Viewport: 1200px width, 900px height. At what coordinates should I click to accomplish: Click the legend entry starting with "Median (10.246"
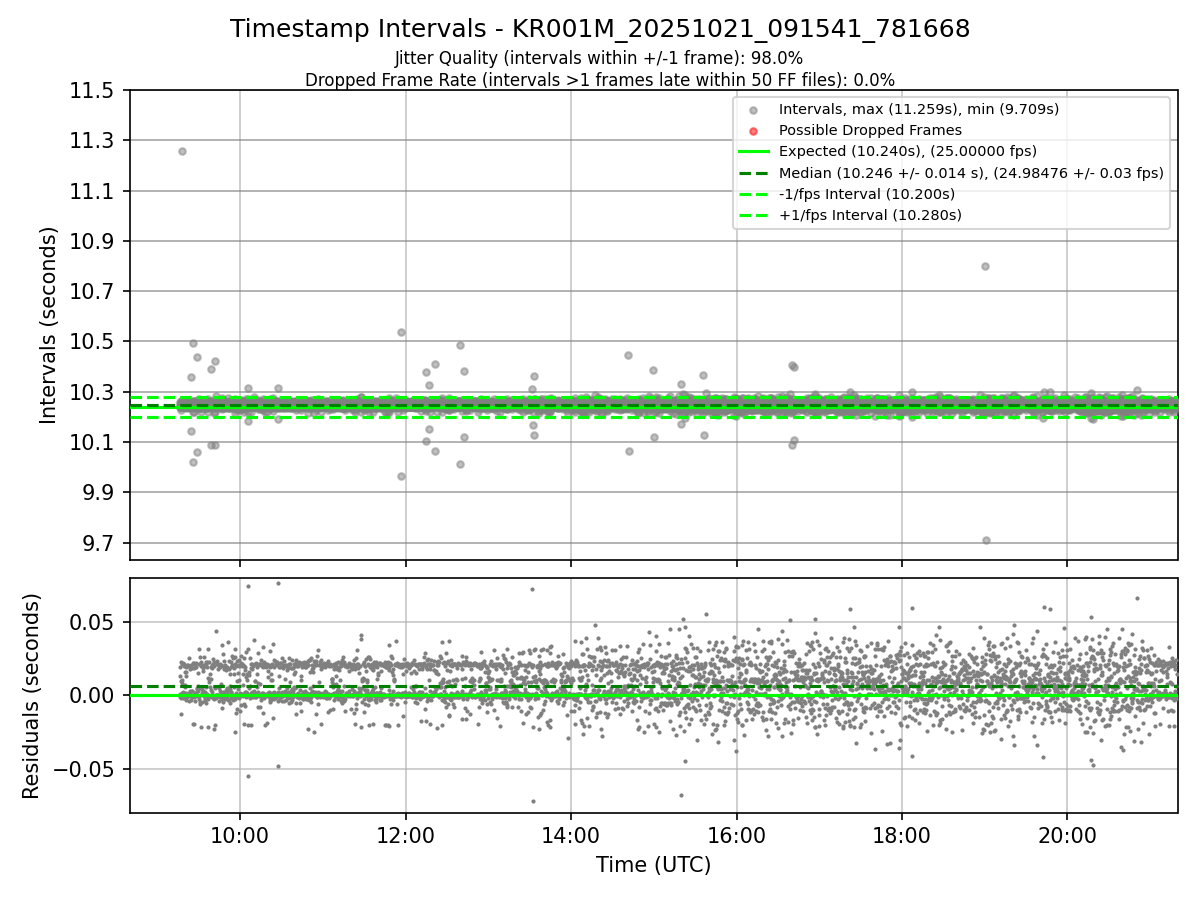tap(971, 172)
